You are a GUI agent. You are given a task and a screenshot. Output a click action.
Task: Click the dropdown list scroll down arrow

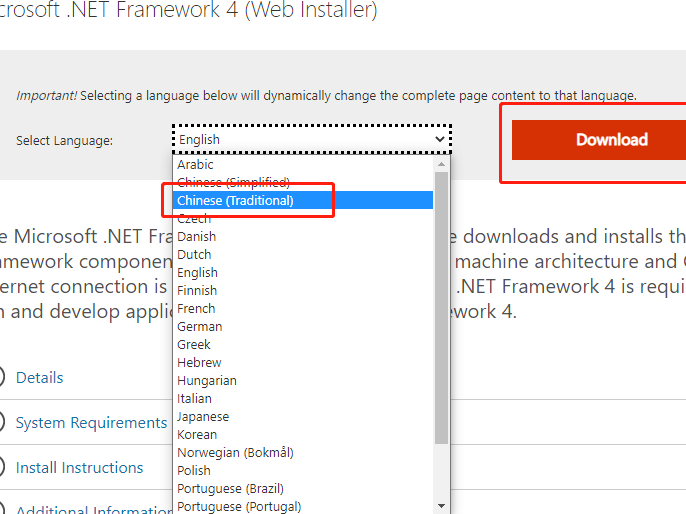point(441,506)
